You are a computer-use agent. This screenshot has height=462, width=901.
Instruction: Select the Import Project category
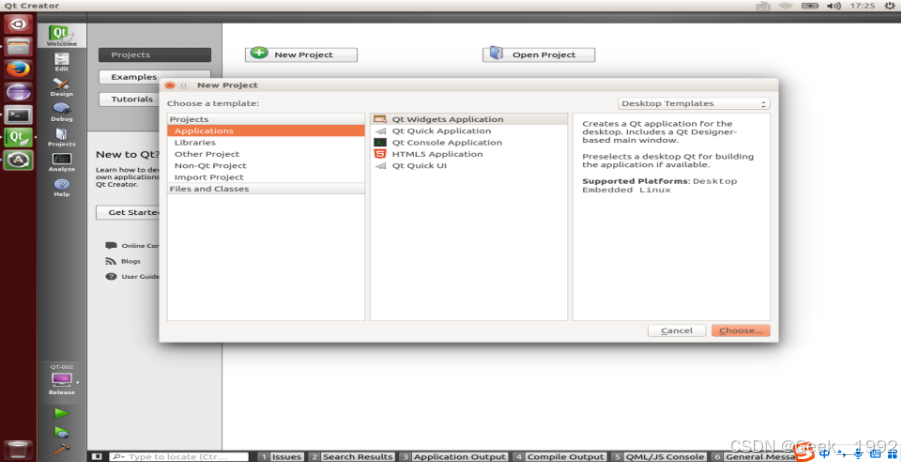coord(266,177)
